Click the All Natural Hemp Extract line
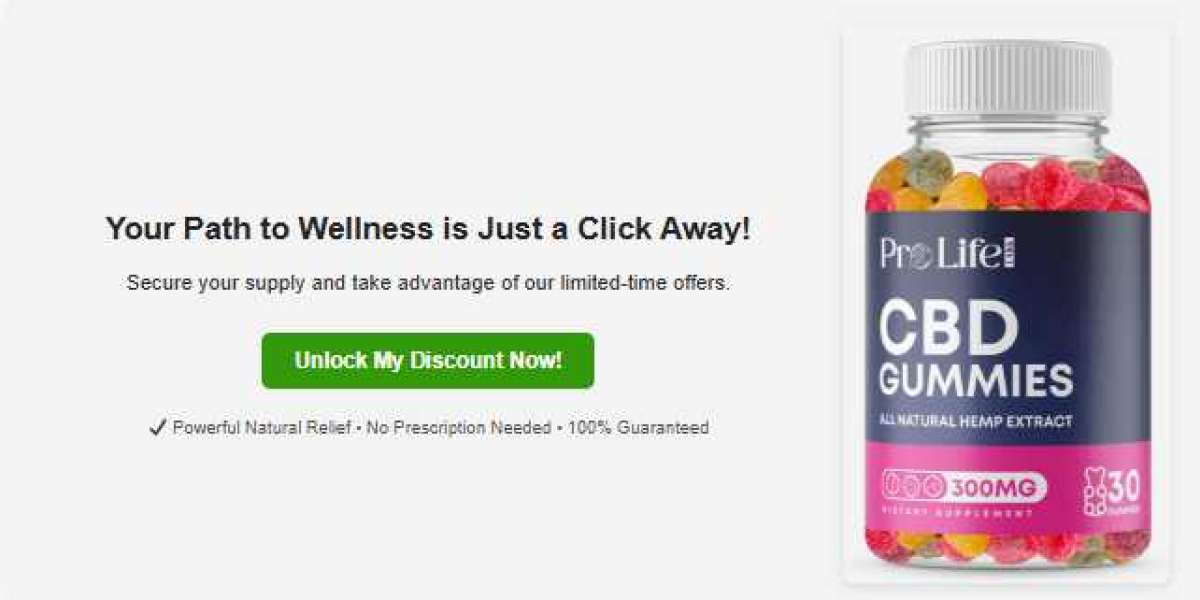This screenshot has height=600, width=1200. coord(977,422)
